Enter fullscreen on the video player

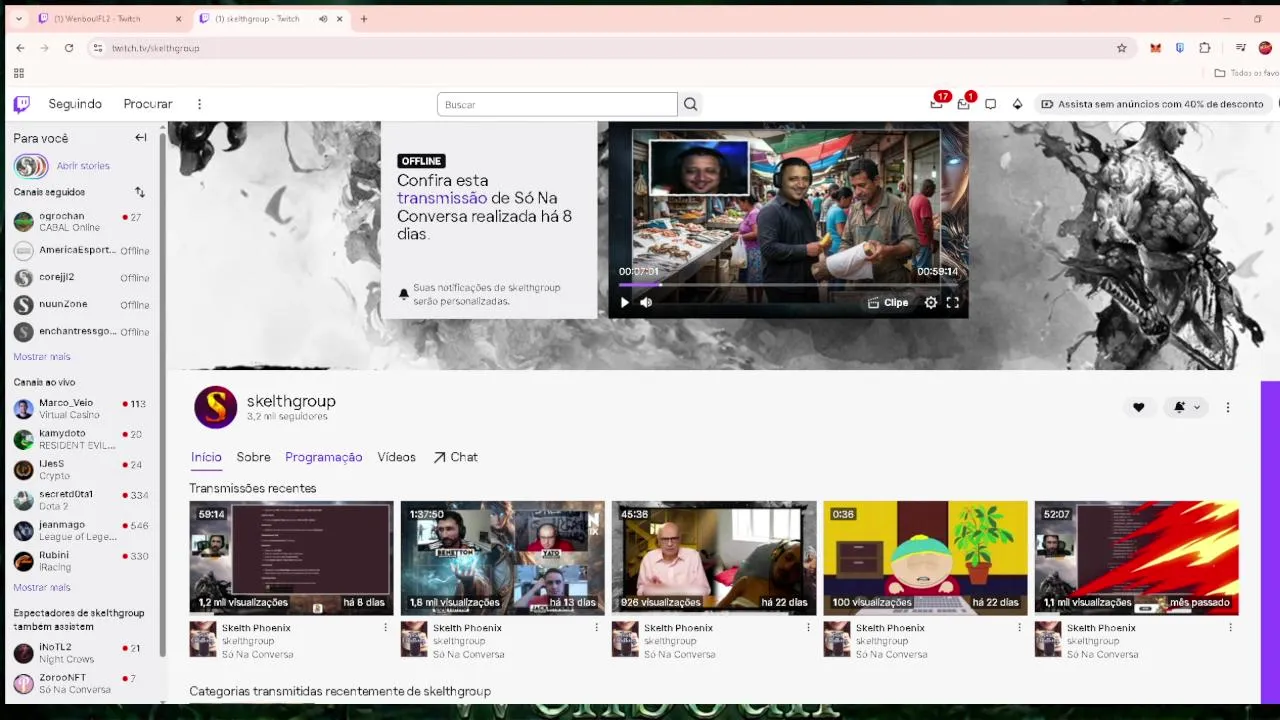pos(953,302)
